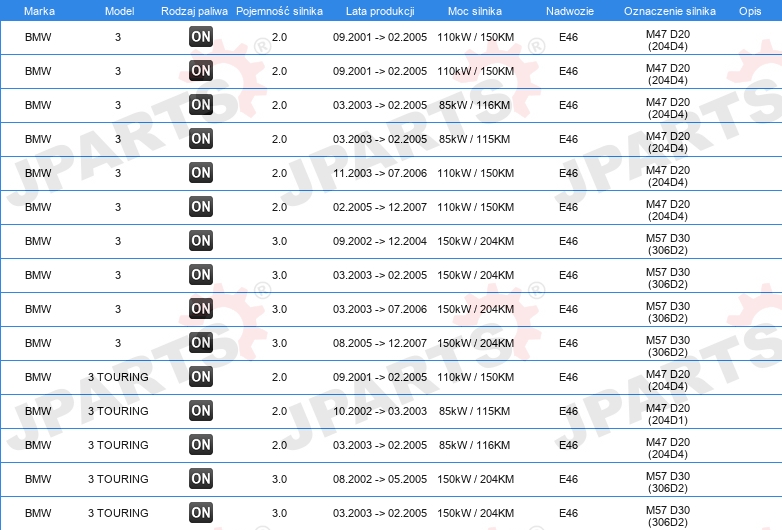The image size is (782, 530).
Task: Click the M57 D30 (306D2) cell in the 08.2005 -> 12.2007 row
Action: (x=668, y=346)
